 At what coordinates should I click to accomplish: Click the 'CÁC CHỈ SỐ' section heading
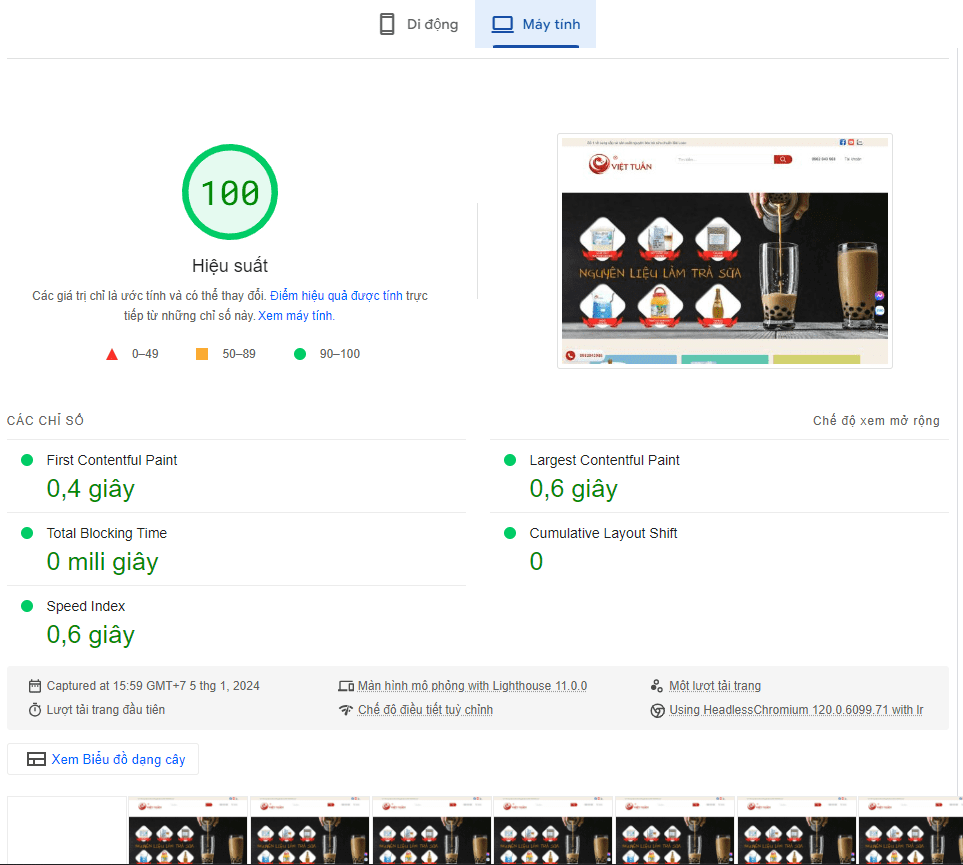(45, 420)
